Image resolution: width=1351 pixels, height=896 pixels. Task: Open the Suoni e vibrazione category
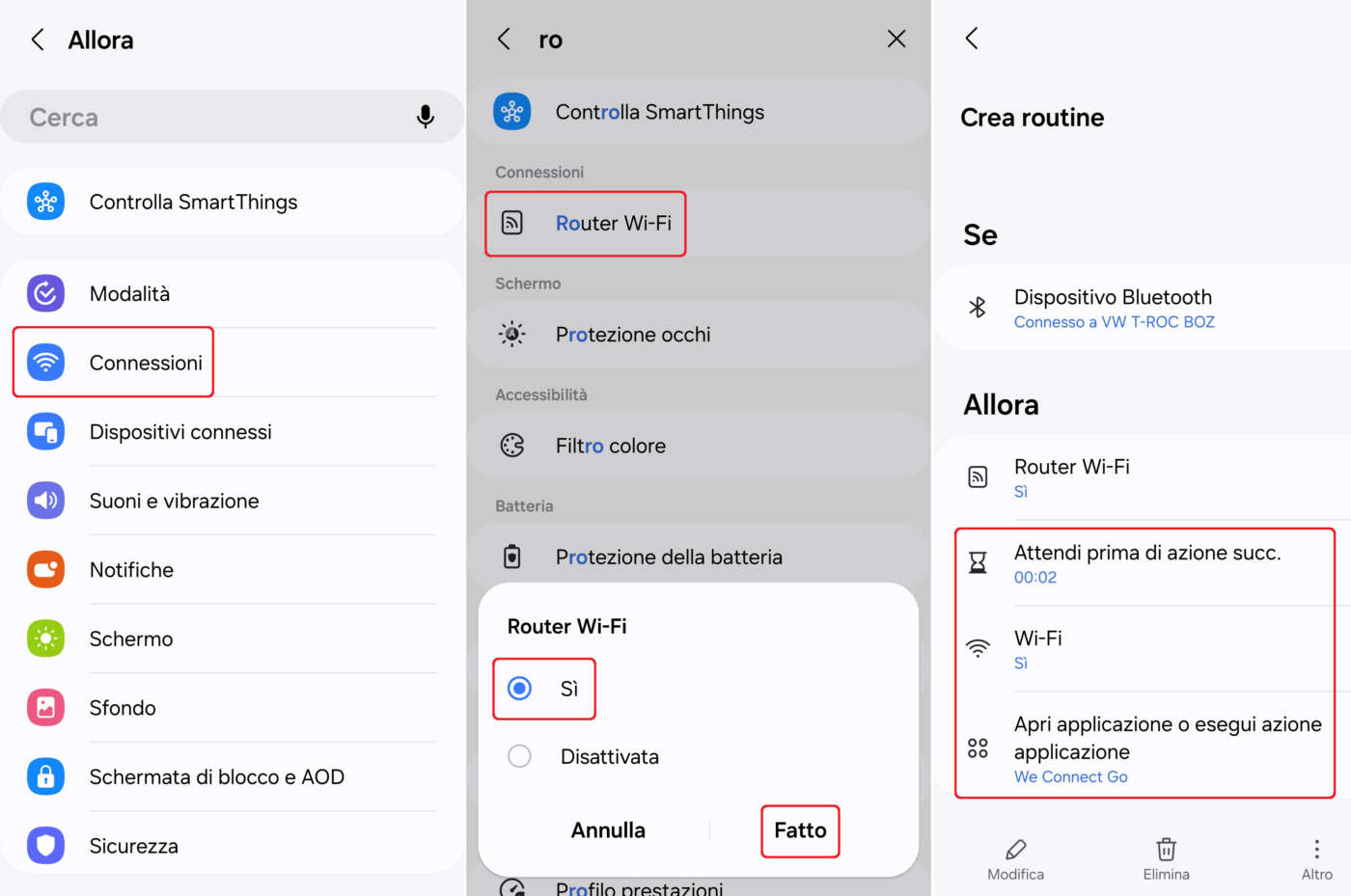tap(174, 501)
